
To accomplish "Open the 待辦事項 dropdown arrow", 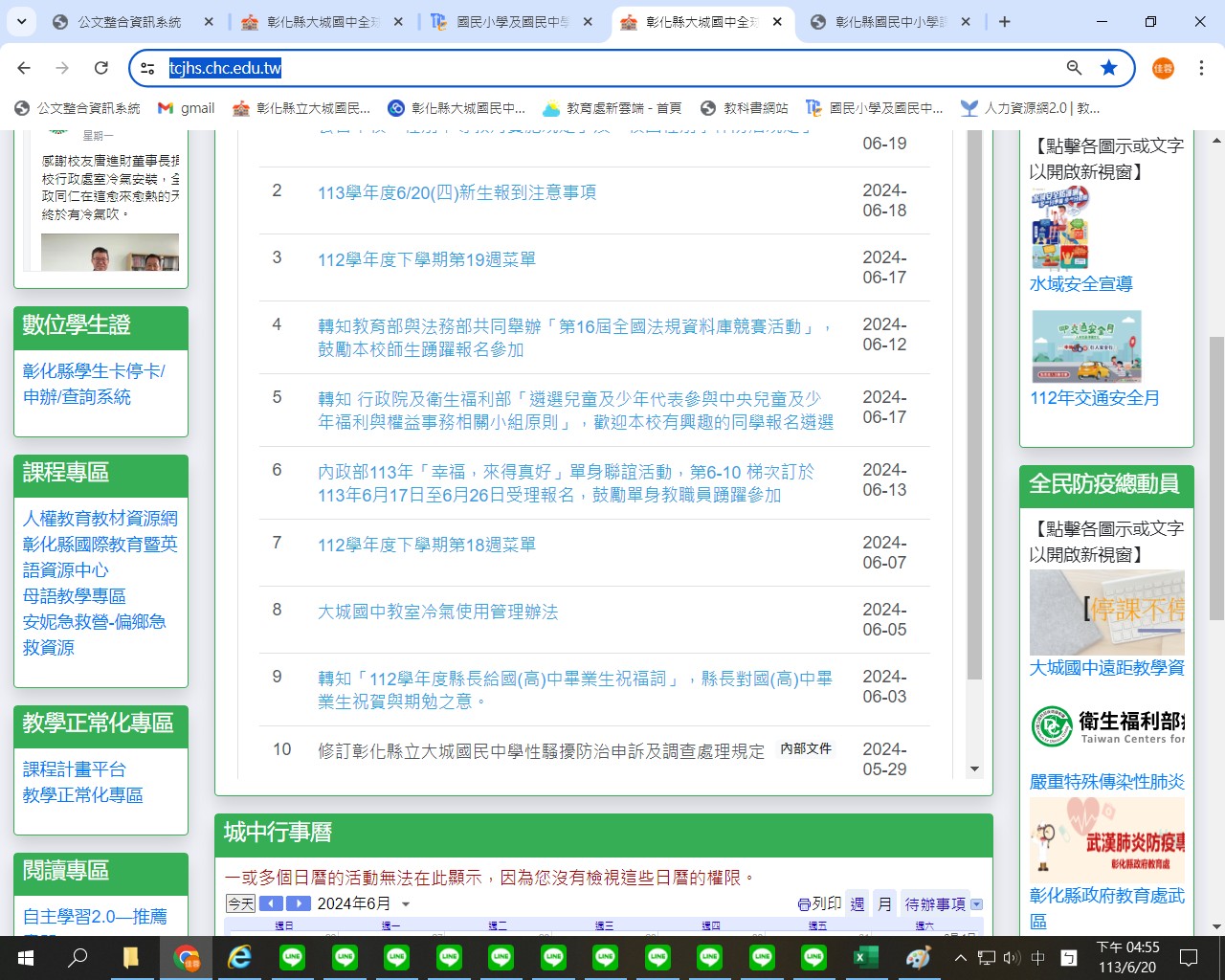I will point(975,903).
